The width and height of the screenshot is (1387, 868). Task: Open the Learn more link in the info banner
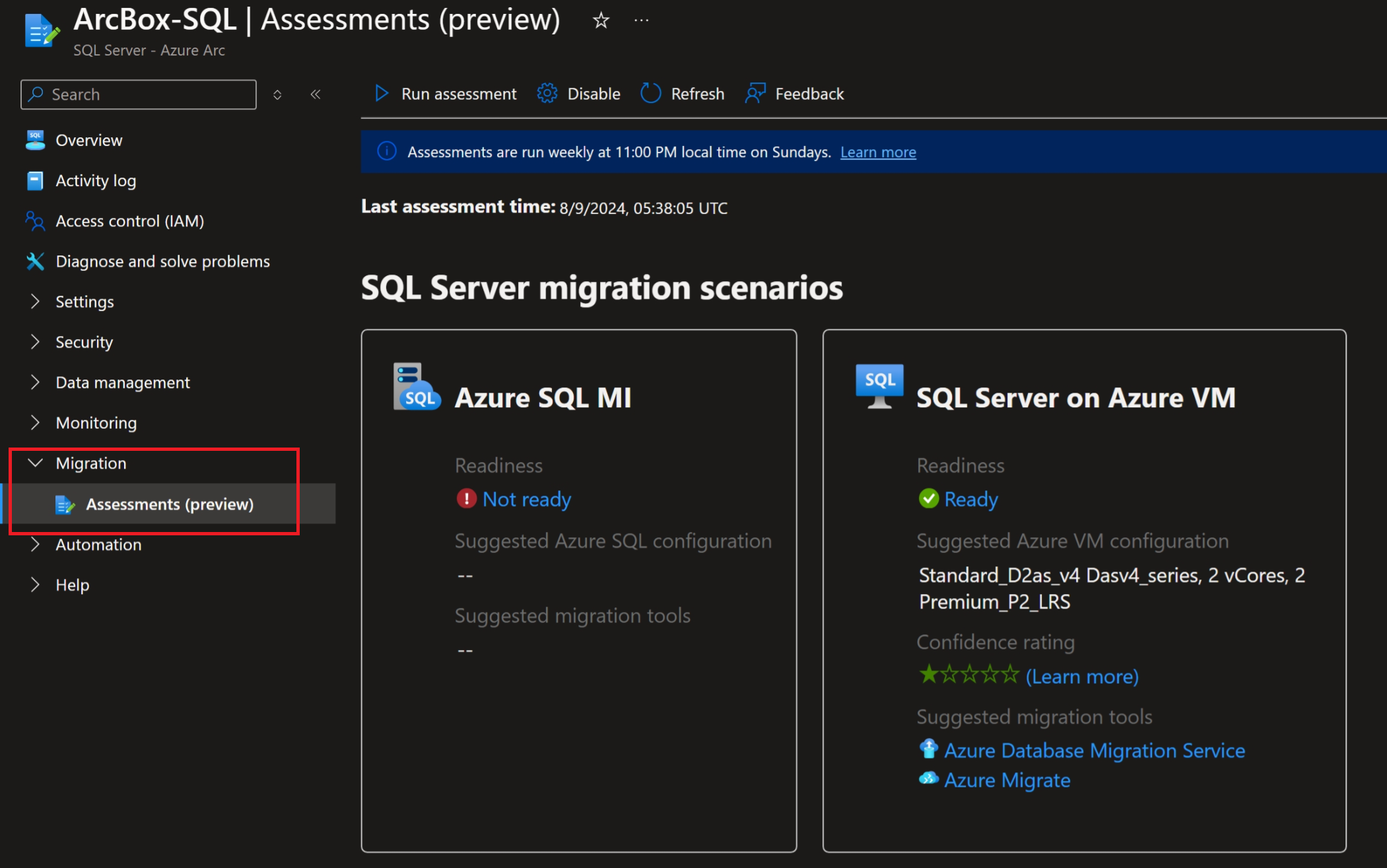[877, 152]
